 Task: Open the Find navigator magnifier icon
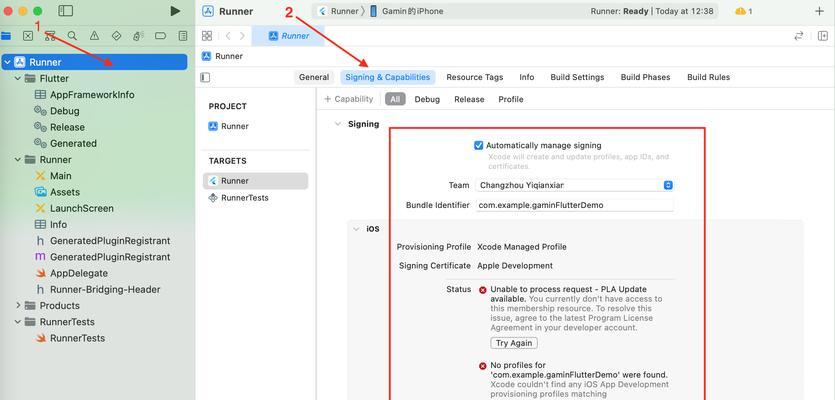point(72,36)
